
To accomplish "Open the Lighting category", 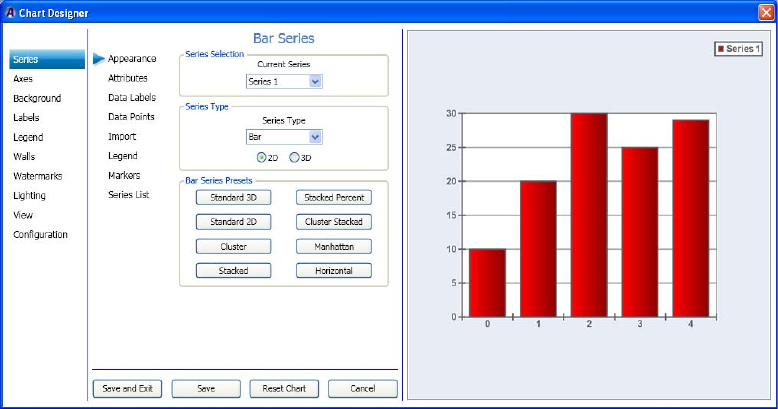I will click(x=29, y=196).
